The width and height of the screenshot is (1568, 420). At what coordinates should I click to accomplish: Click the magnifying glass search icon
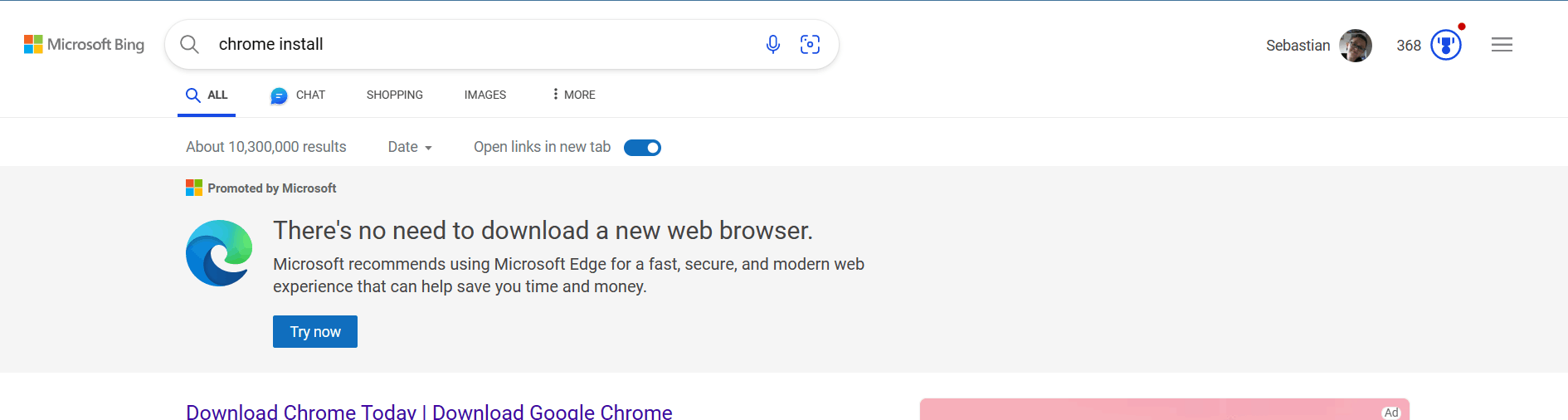click(189, 44)
